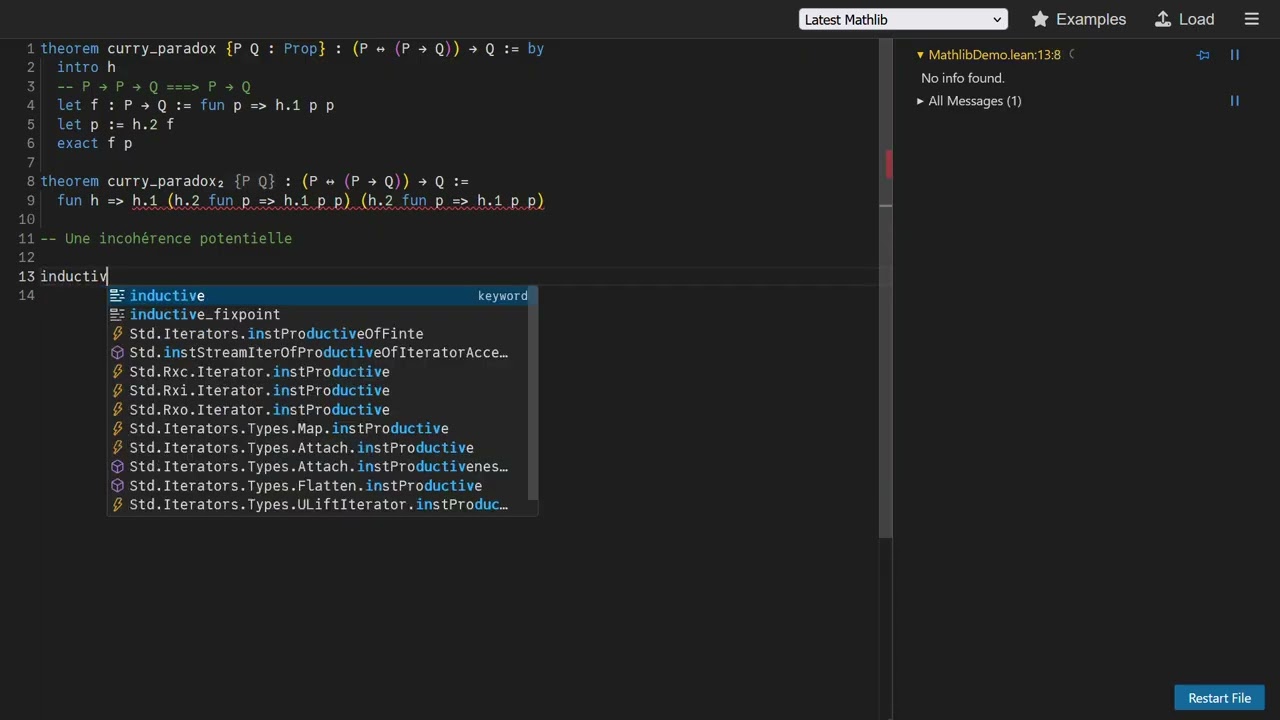Click the keyword icon beside 'inductive' suggestion
Viewport: 1280px width, 720px height.
tap(117, 296)
